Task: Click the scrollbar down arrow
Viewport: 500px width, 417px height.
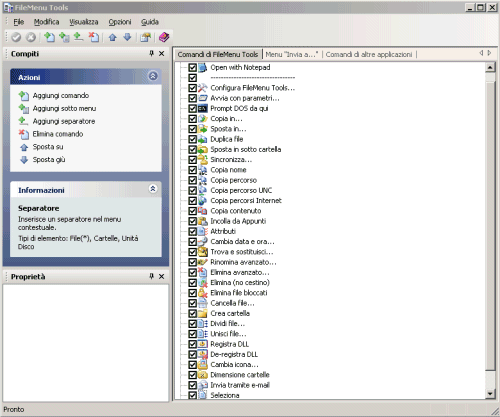Action: click(x=490, y=394)
